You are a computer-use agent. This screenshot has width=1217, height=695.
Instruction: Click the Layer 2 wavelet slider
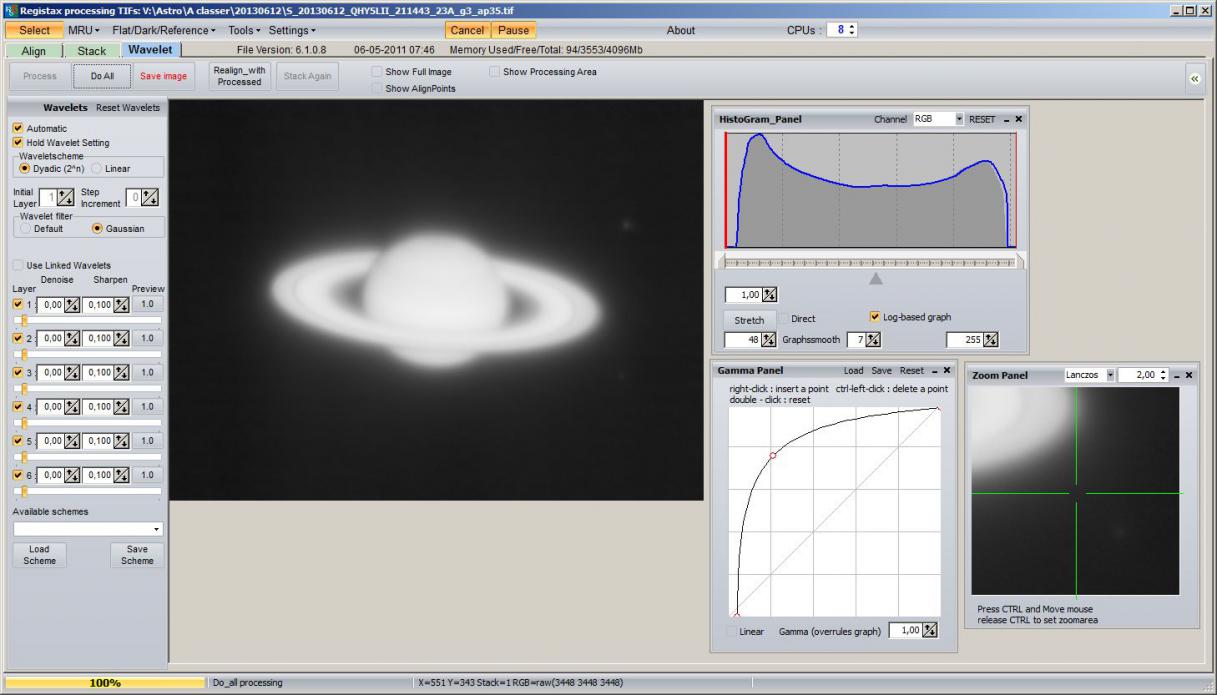point(87,354)
